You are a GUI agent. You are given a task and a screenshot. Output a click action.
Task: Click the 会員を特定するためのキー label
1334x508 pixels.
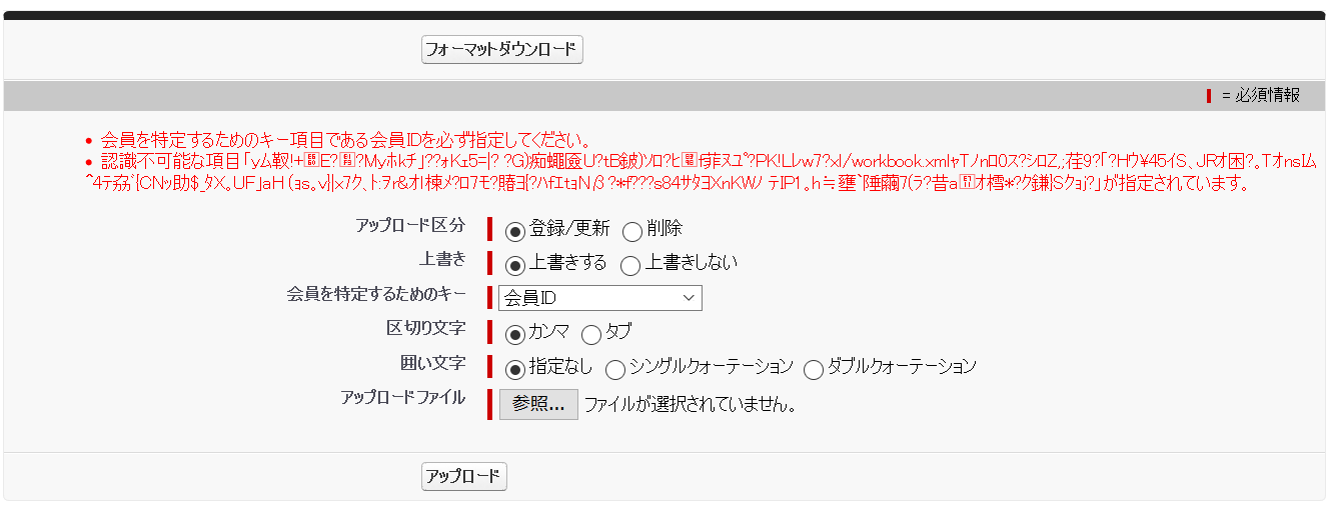pos(376,294)
